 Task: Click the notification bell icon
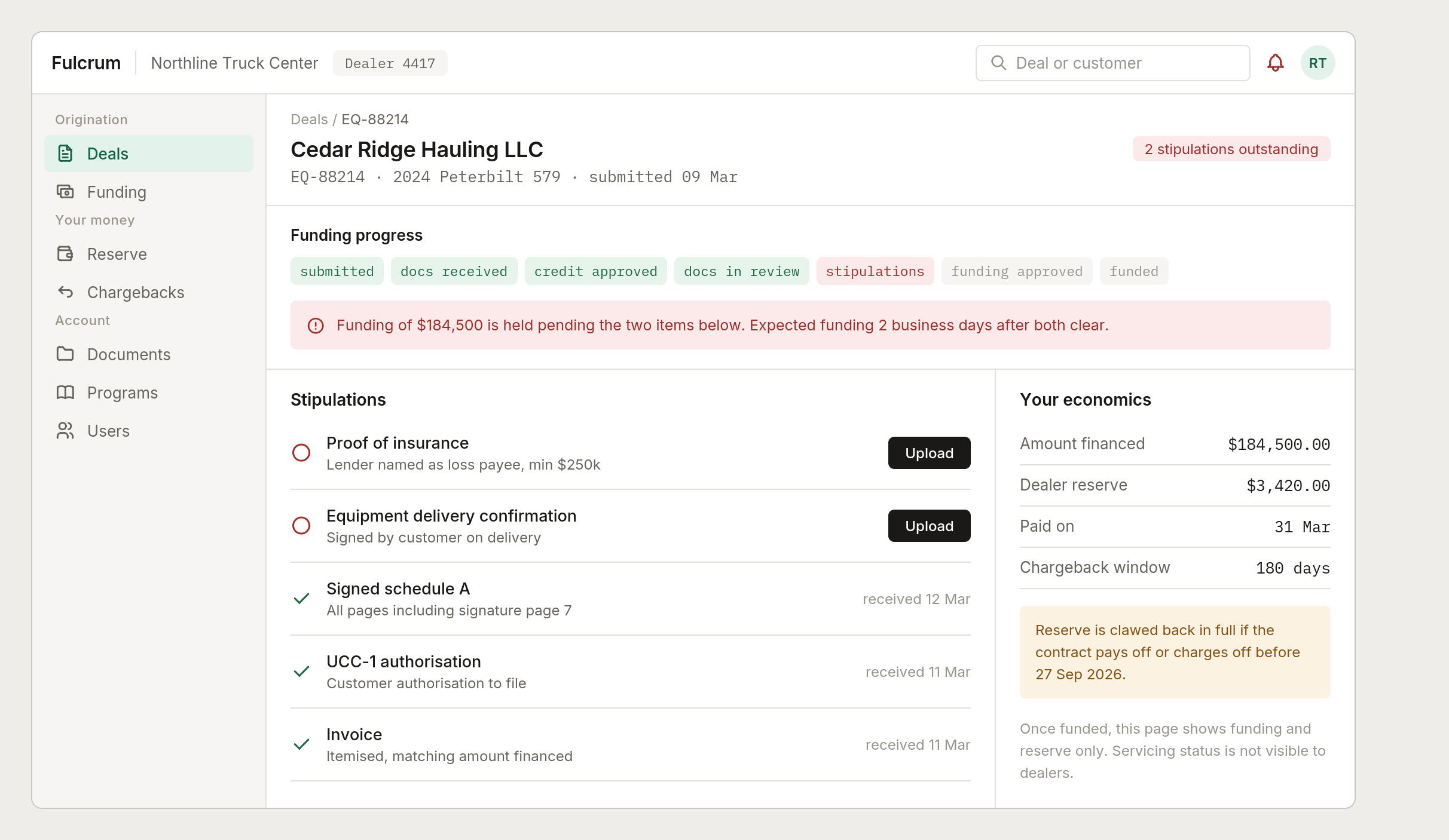point(1275,63)
